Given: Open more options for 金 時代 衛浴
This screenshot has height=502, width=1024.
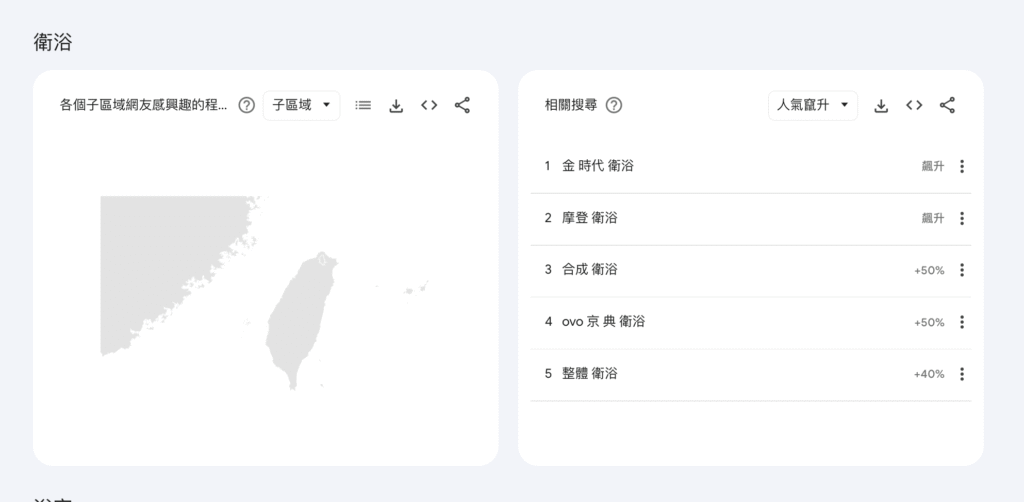Looking at the screenshot, I should pos(961,166).
